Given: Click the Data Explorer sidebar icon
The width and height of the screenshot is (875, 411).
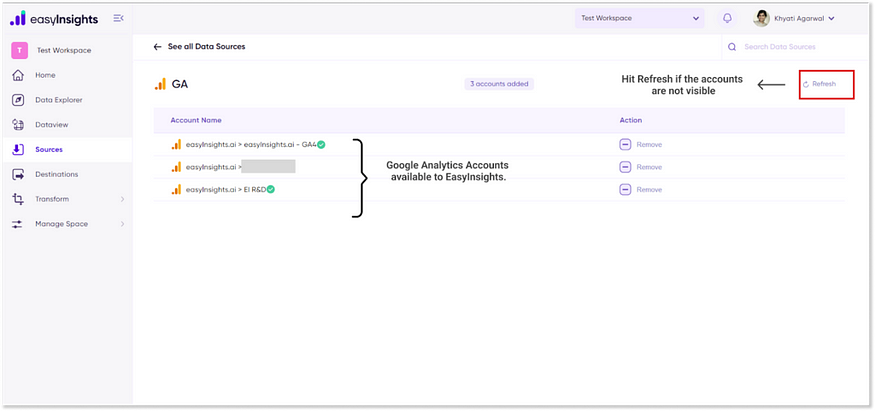Looking at the screenshot, I should (x=18, y=100).
